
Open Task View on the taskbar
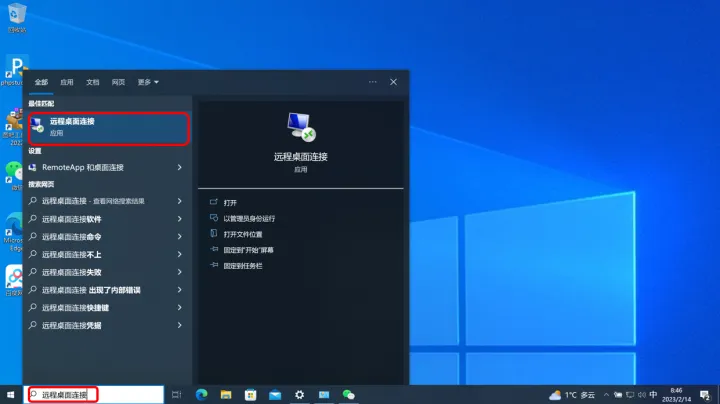[176, 395]
